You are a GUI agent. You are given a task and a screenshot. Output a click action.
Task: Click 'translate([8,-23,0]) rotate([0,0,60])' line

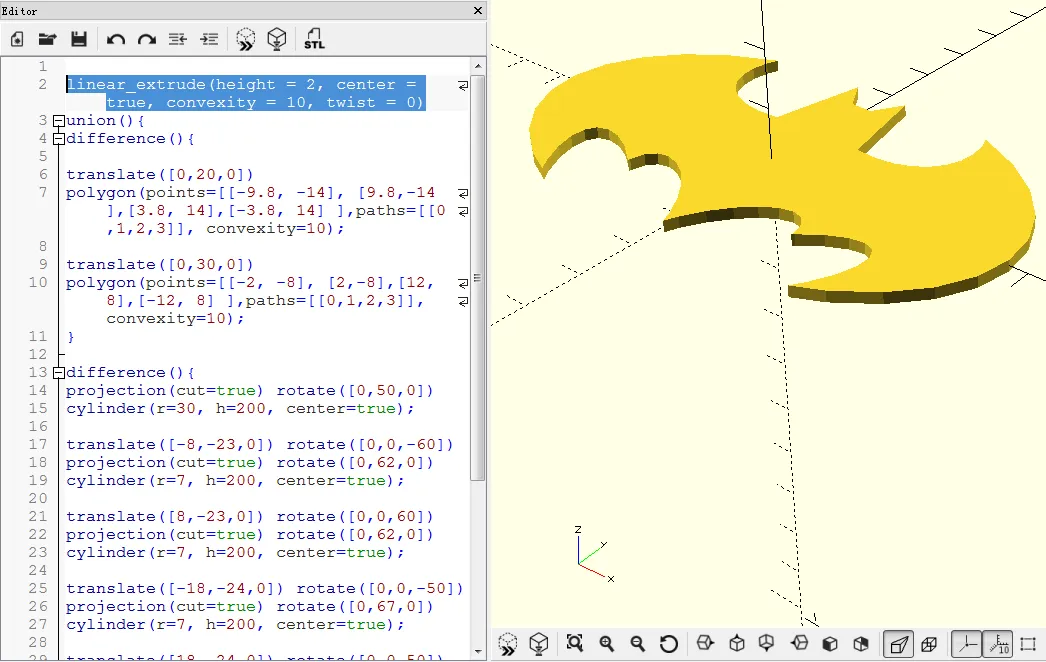click(x=249, y=517)
